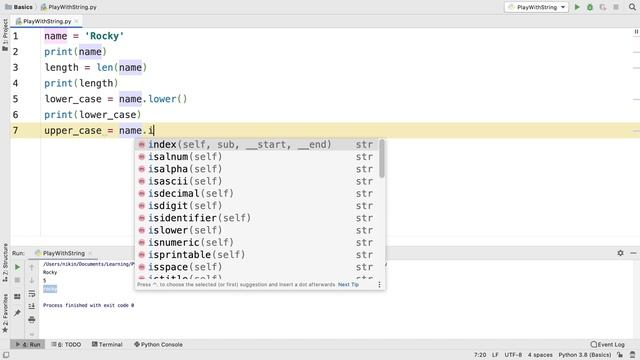640x360 pixels.
Task: Click the file path line in Run output
Action: [x=88, y=264]
